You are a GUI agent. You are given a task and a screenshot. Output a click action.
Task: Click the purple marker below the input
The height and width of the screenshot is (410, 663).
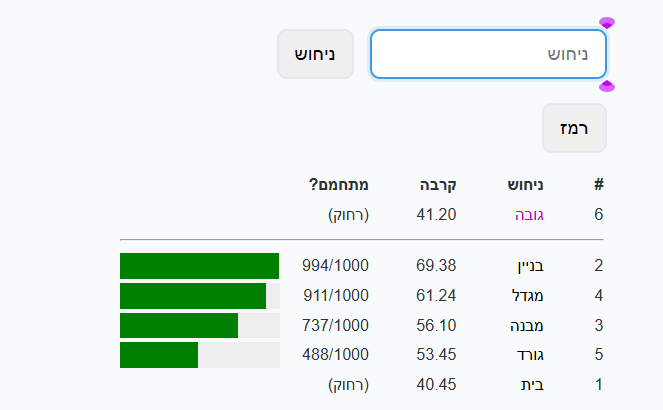click(x=607, y=87)
